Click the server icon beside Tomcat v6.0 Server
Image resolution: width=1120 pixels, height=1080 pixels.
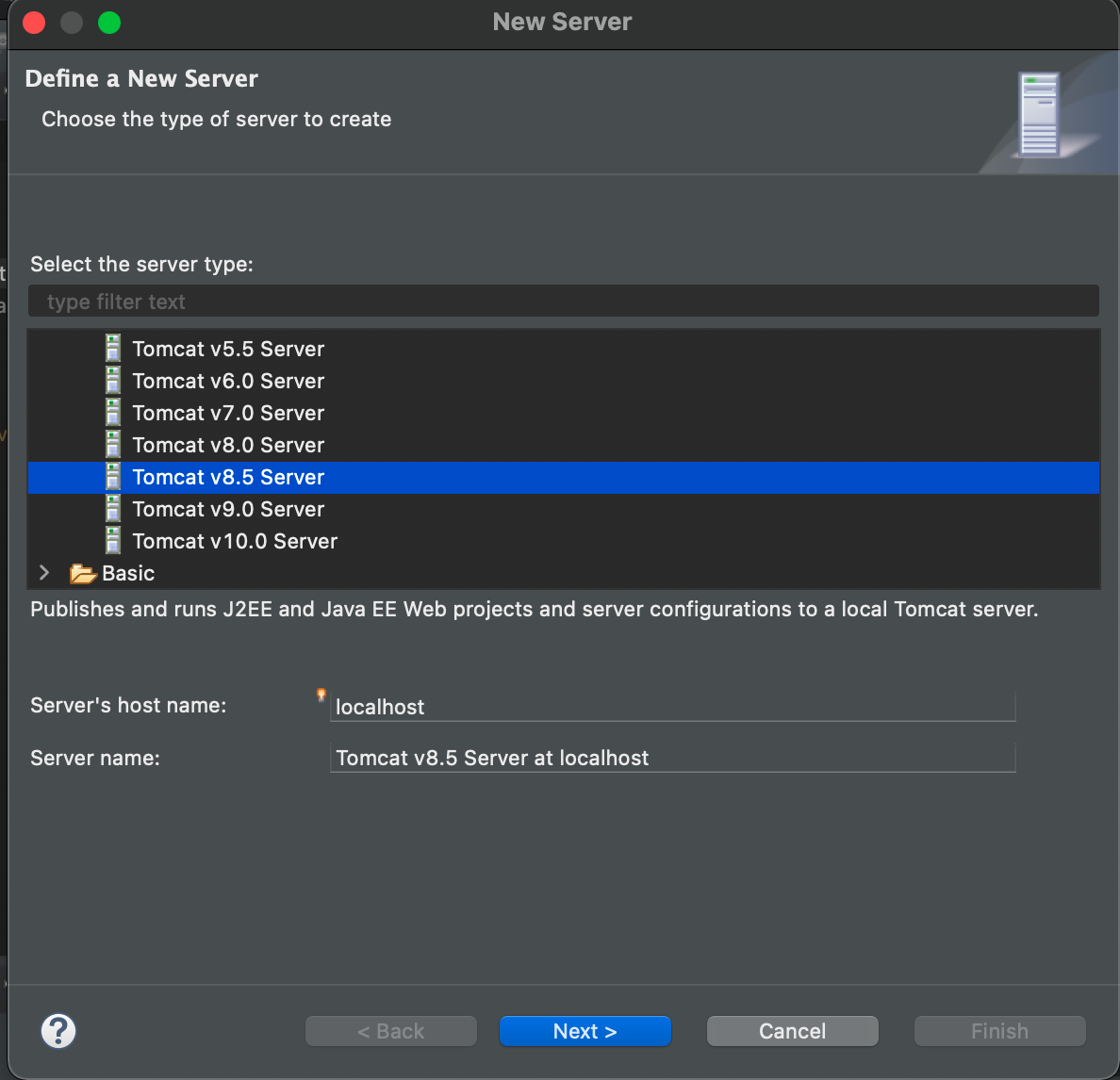pyautogui.click(x=113, y=380)
